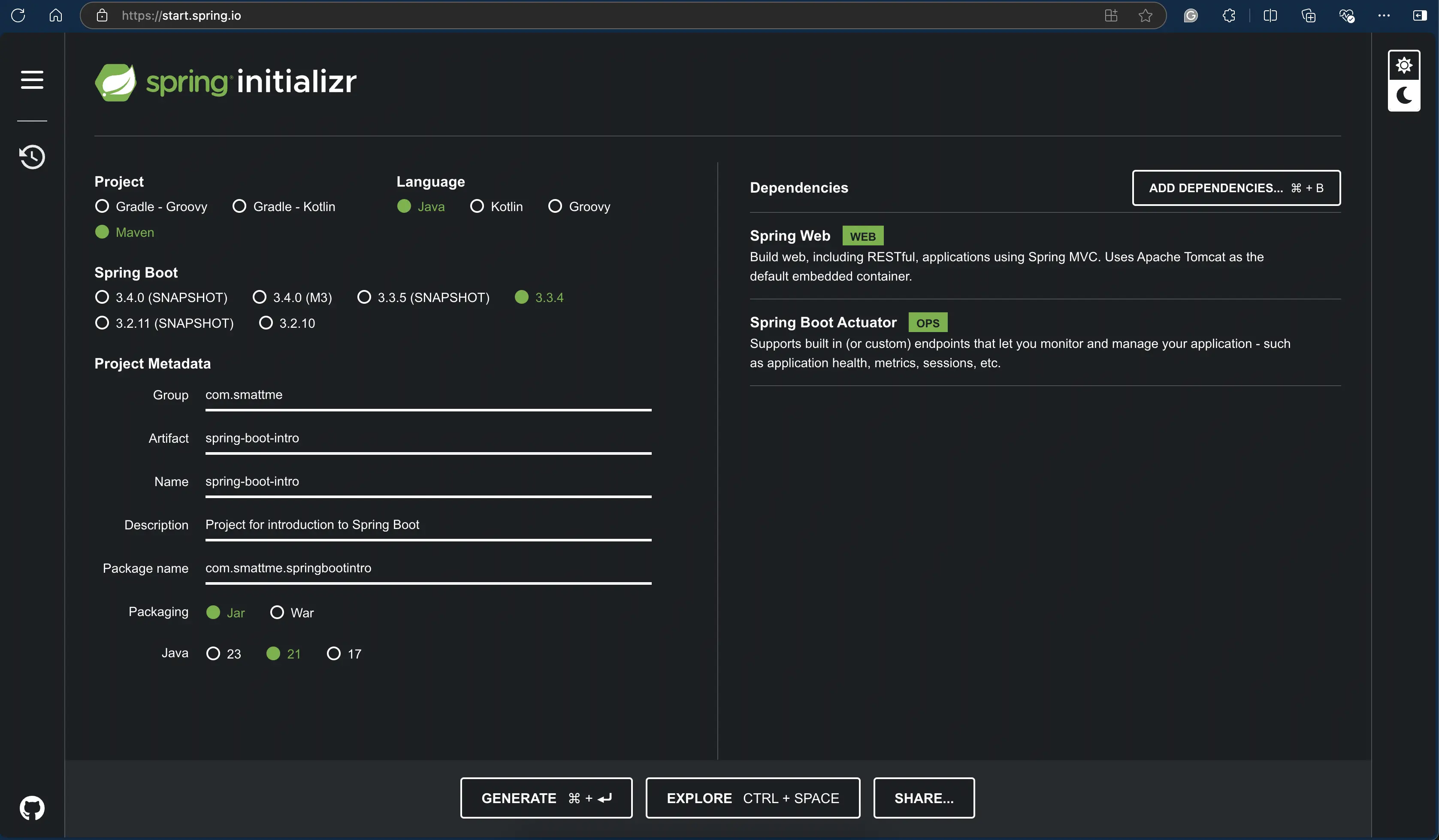
Task: Toggle the browser sidebar icon
Action: click(x=1420, y=15)
